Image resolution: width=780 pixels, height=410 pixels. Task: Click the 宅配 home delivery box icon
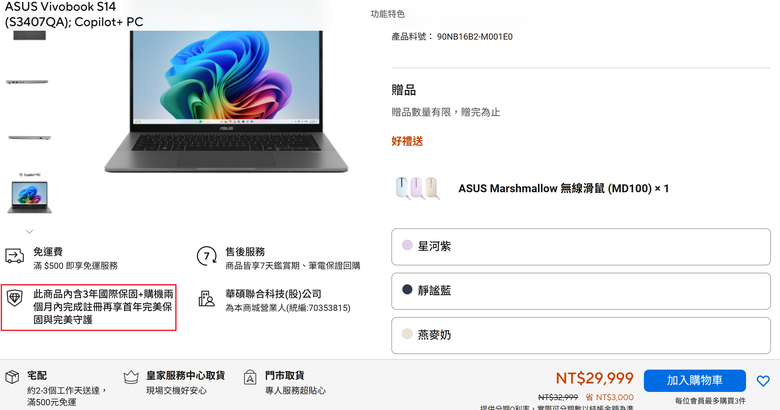pyautogui.click(x=12, y=377)
